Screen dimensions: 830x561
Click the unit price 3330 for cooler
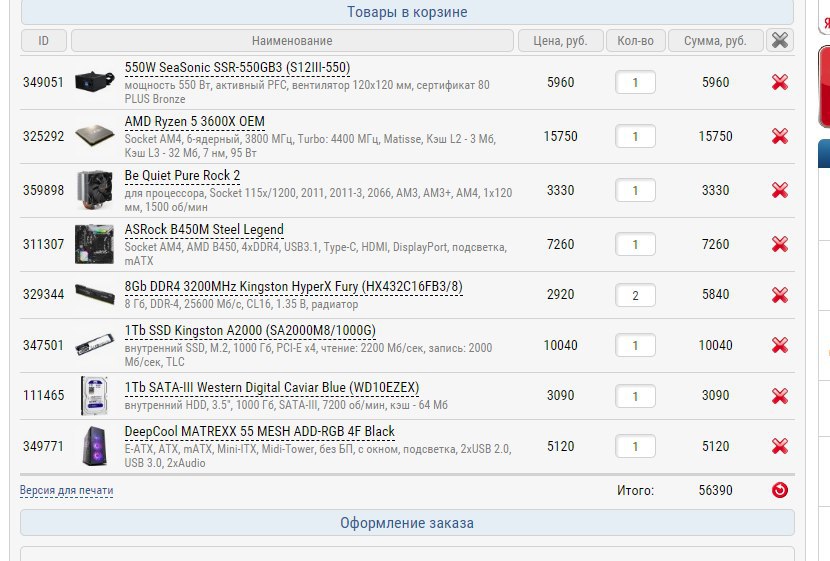pos(561,190)
